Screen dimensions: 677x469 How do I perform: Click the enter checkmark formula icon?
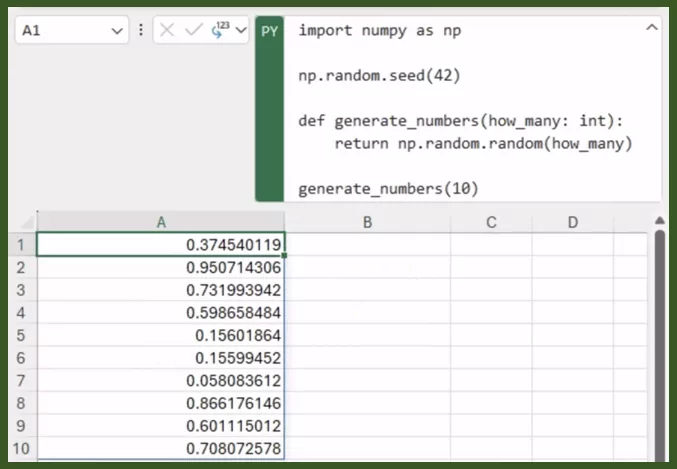point(193,31)
